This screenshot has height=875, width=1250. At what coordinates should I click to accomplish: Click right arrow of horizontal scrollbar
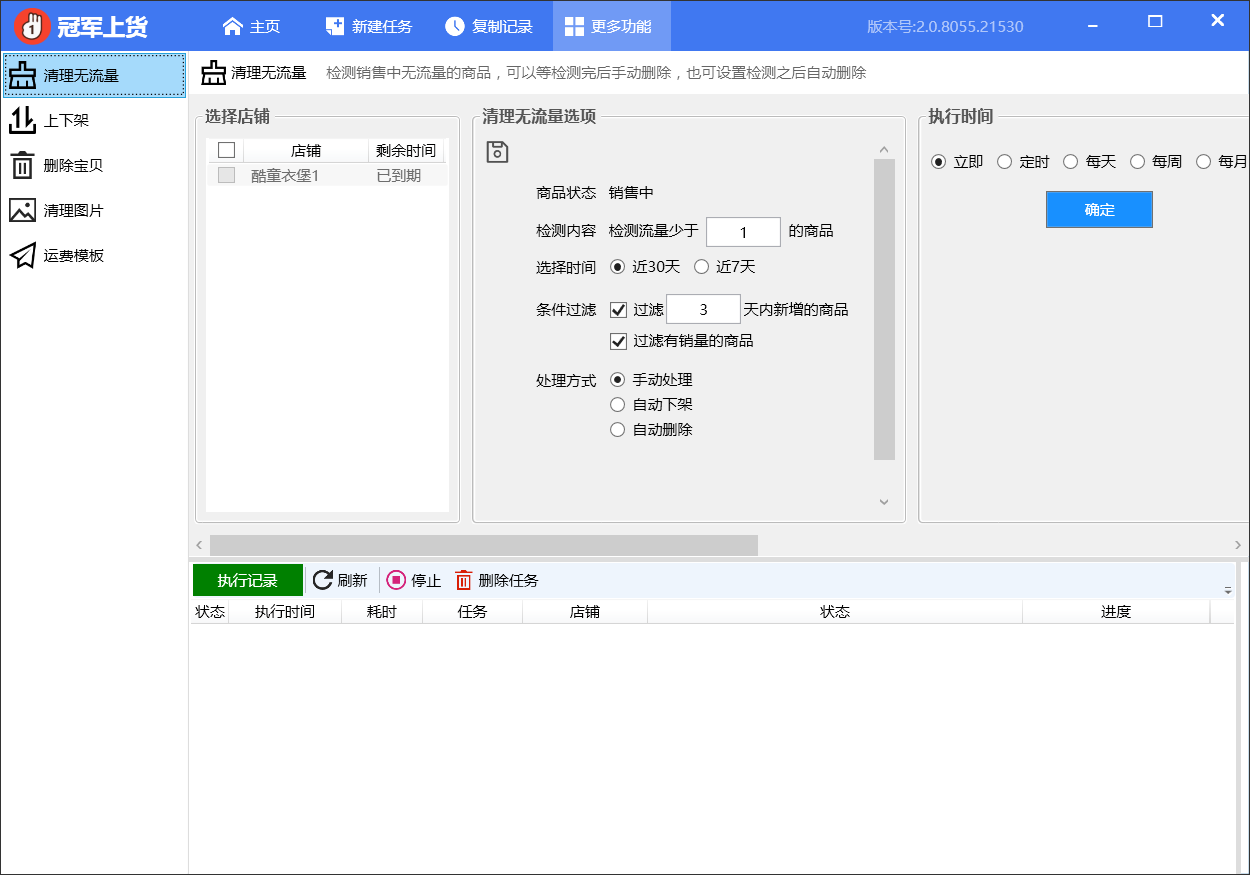1238,545
